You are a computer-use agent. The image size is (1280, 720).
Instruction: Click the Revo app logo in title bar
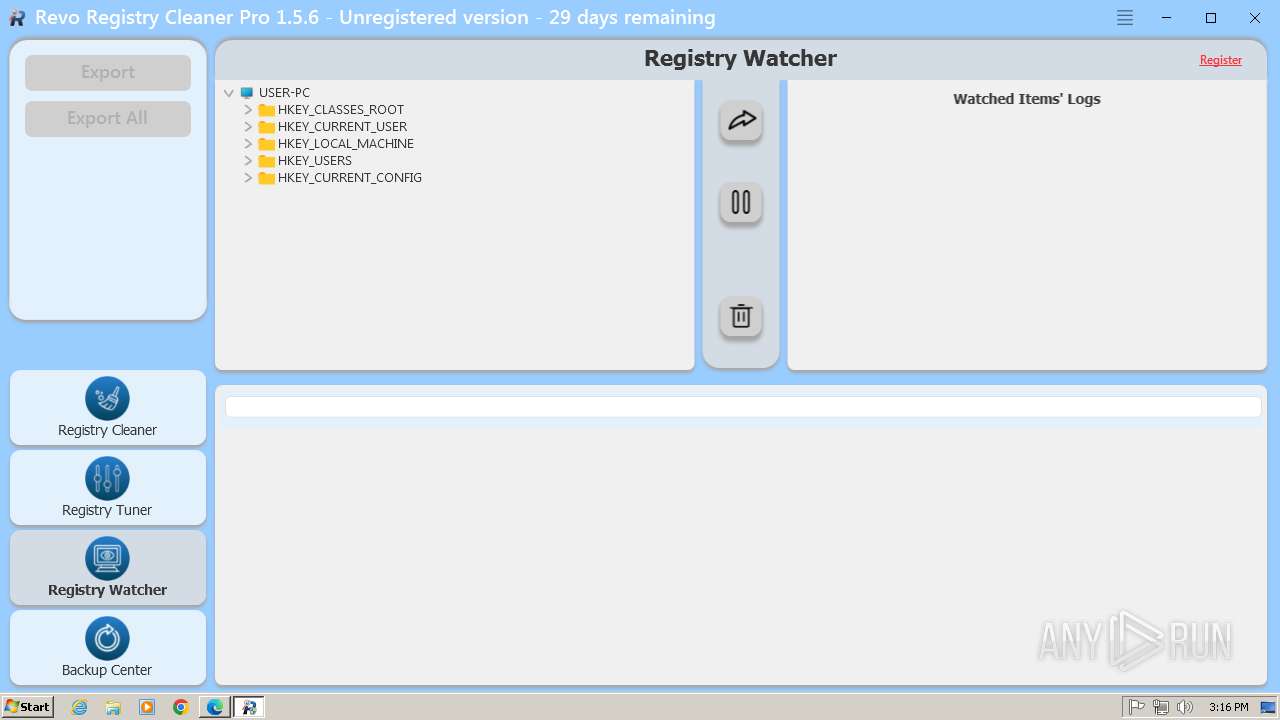[x=17, y=18]
